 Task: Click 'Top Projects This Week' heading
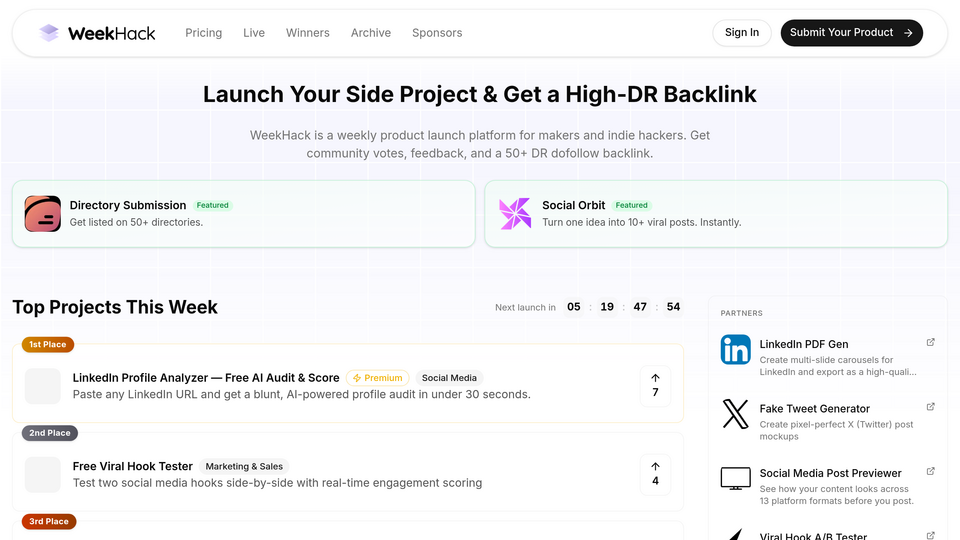[115, 307]
